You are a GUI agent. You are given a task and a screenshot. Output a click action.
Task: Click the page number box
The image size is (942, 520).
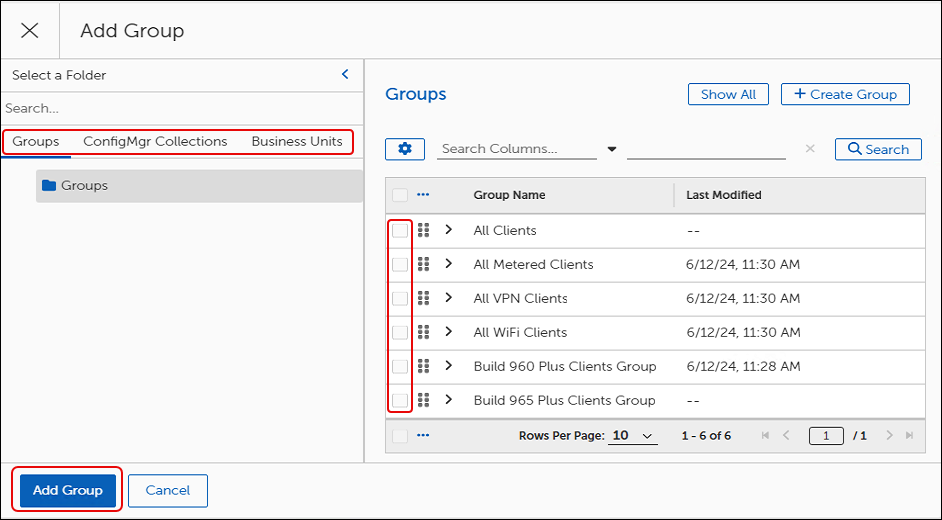tap(826, 436)
